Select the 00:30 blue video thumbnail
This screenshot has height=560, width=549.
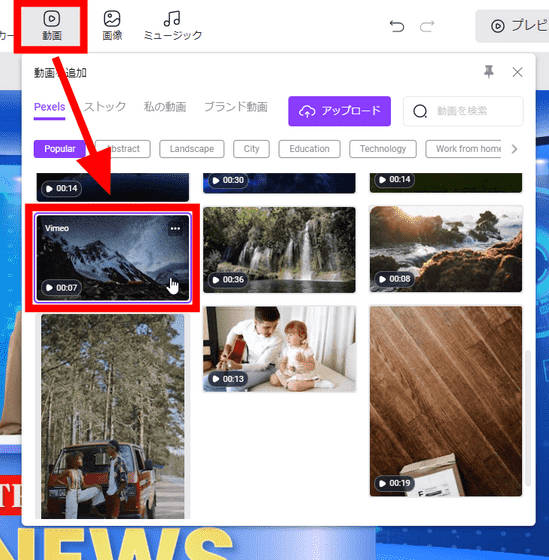point(279,183)
